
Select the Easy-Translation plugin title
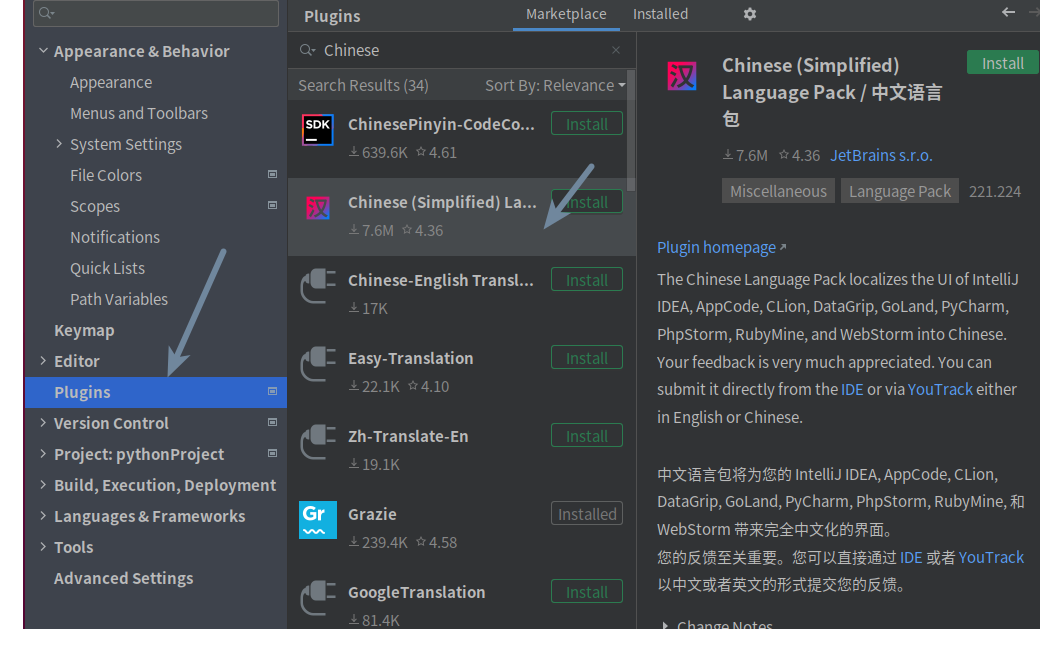411,358
